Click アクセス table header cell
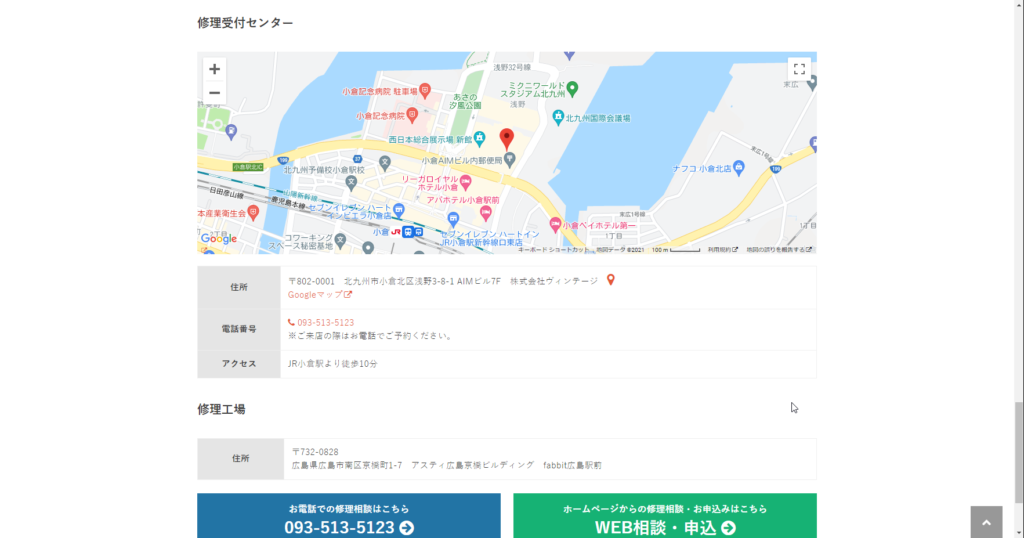The width and height of the screenshot is (1024, 538). 239,364
